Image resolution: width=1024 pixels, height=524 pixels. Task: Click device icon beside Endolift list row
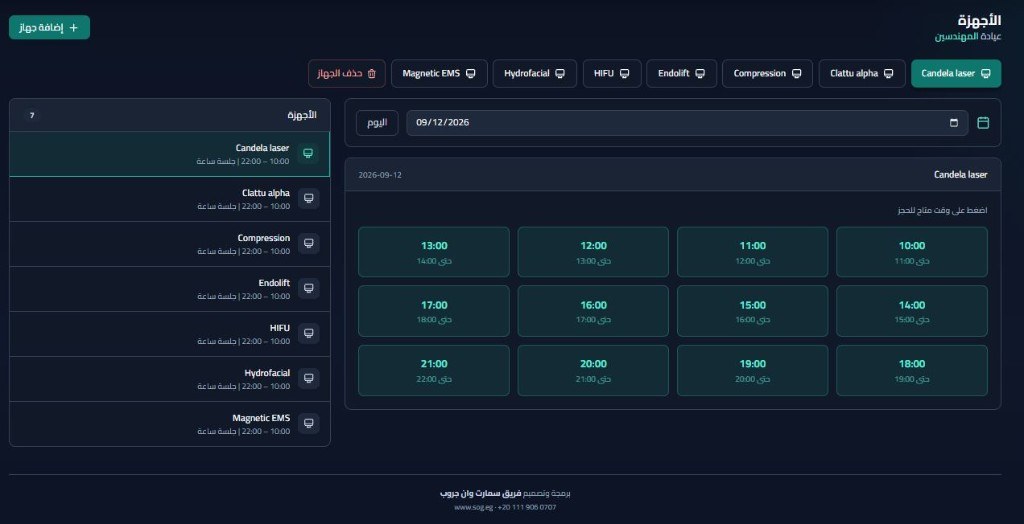[x=308, y=289]
